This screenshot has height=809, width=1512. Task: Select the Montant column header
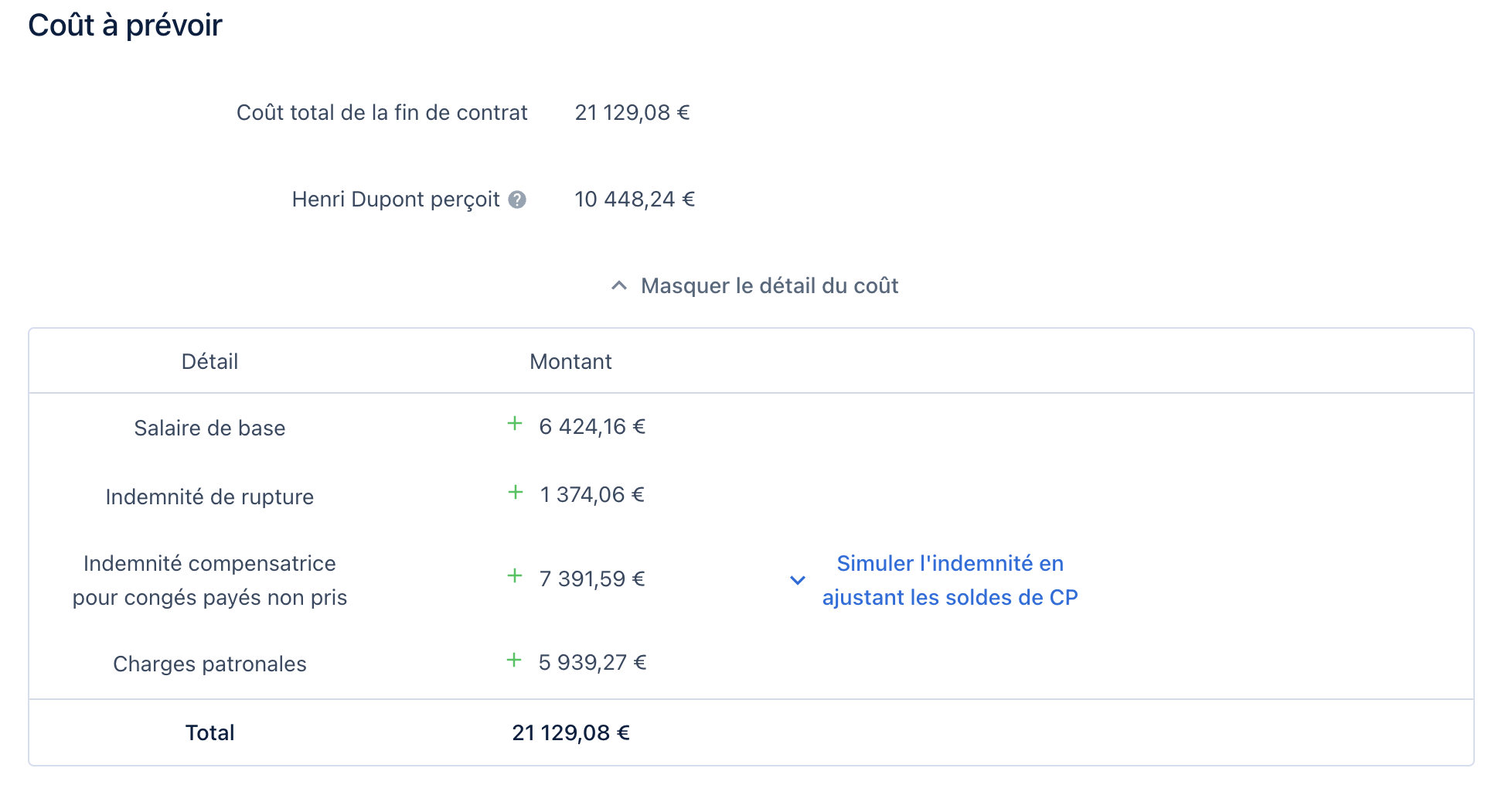(x=570, y=360)
